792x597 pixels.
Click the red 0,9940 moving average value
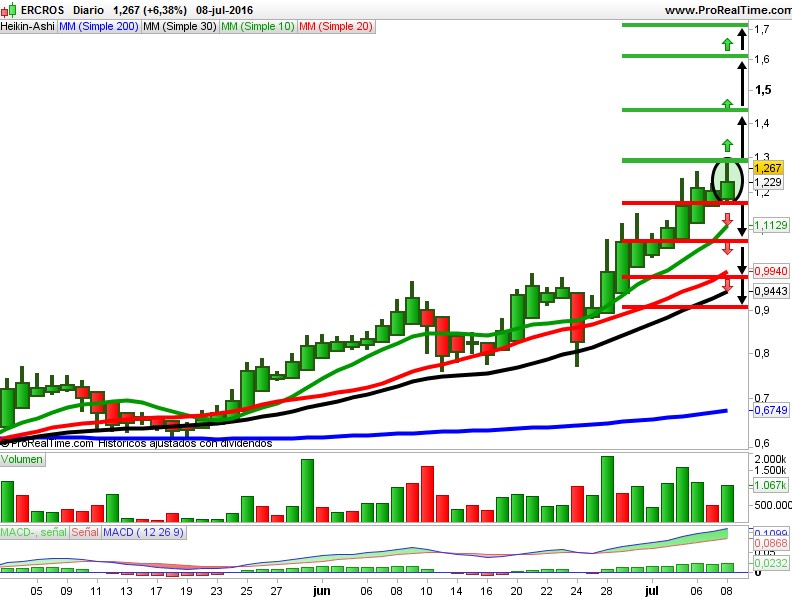(x=770, y=271)
